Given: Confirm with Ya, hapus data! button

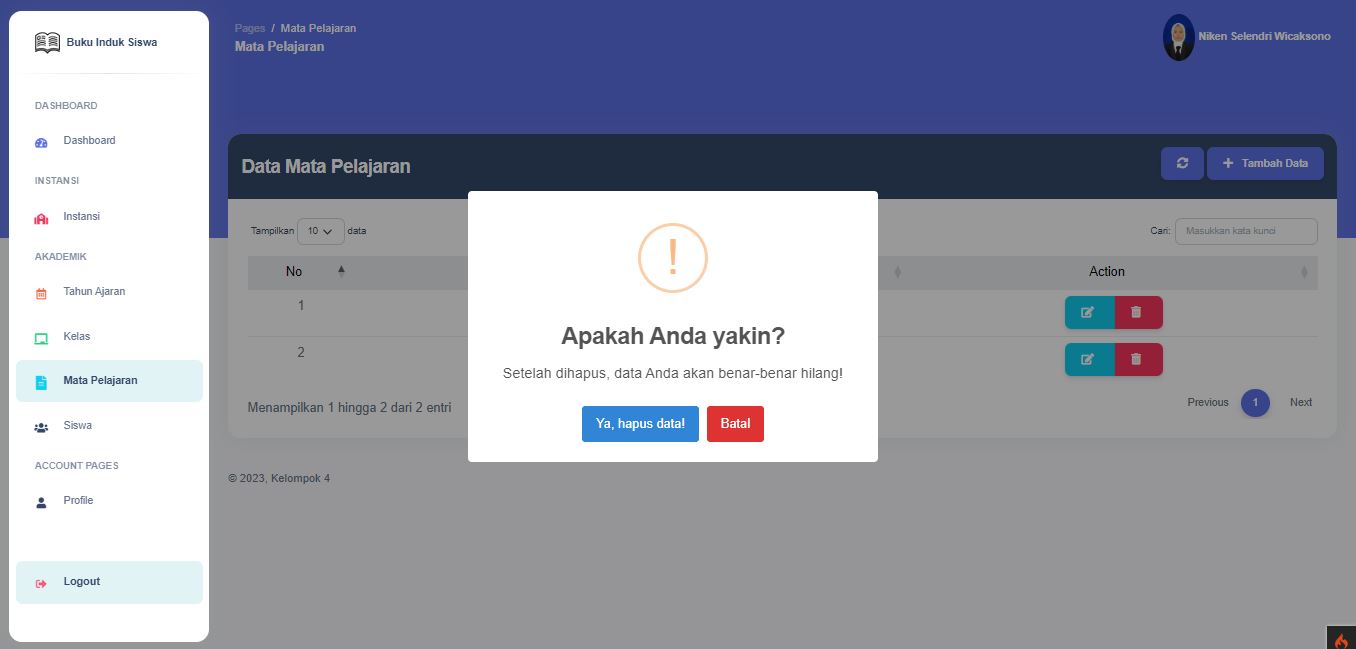Looking at the screenshot, I should [x=640, y=424].
